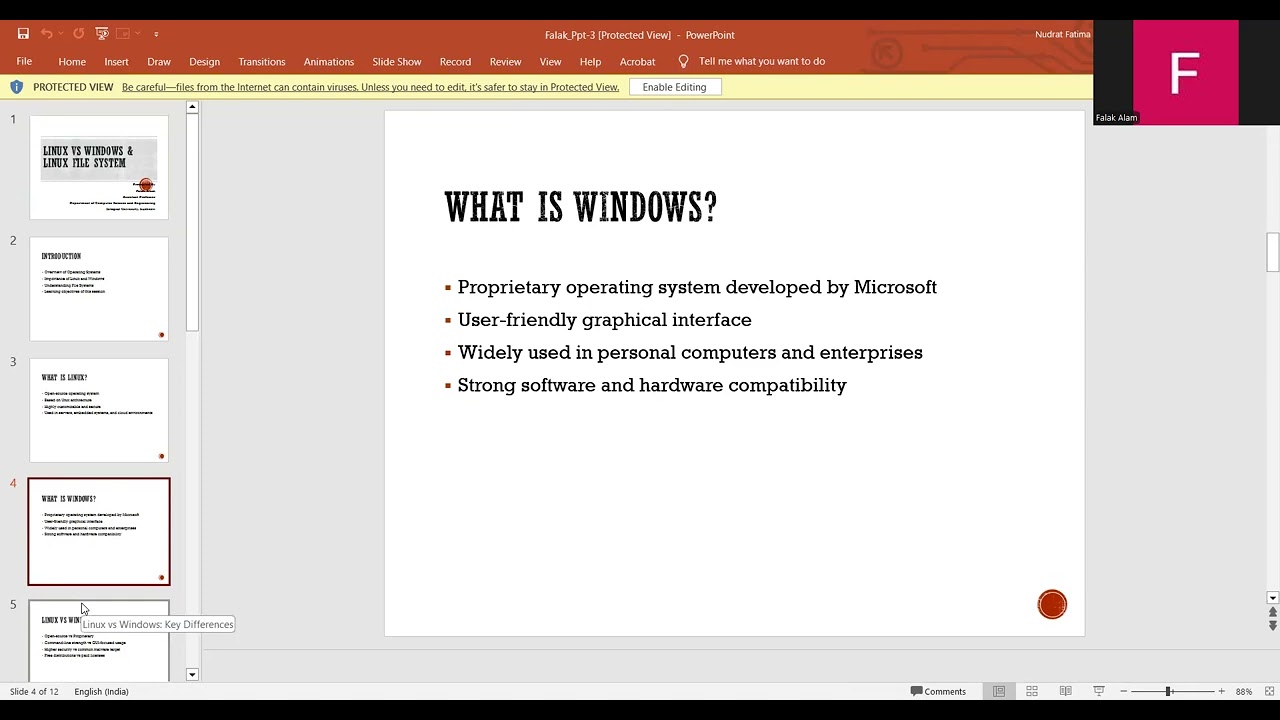Switch to the Review tab
1280x720 pixels.
tap(505, 61)
